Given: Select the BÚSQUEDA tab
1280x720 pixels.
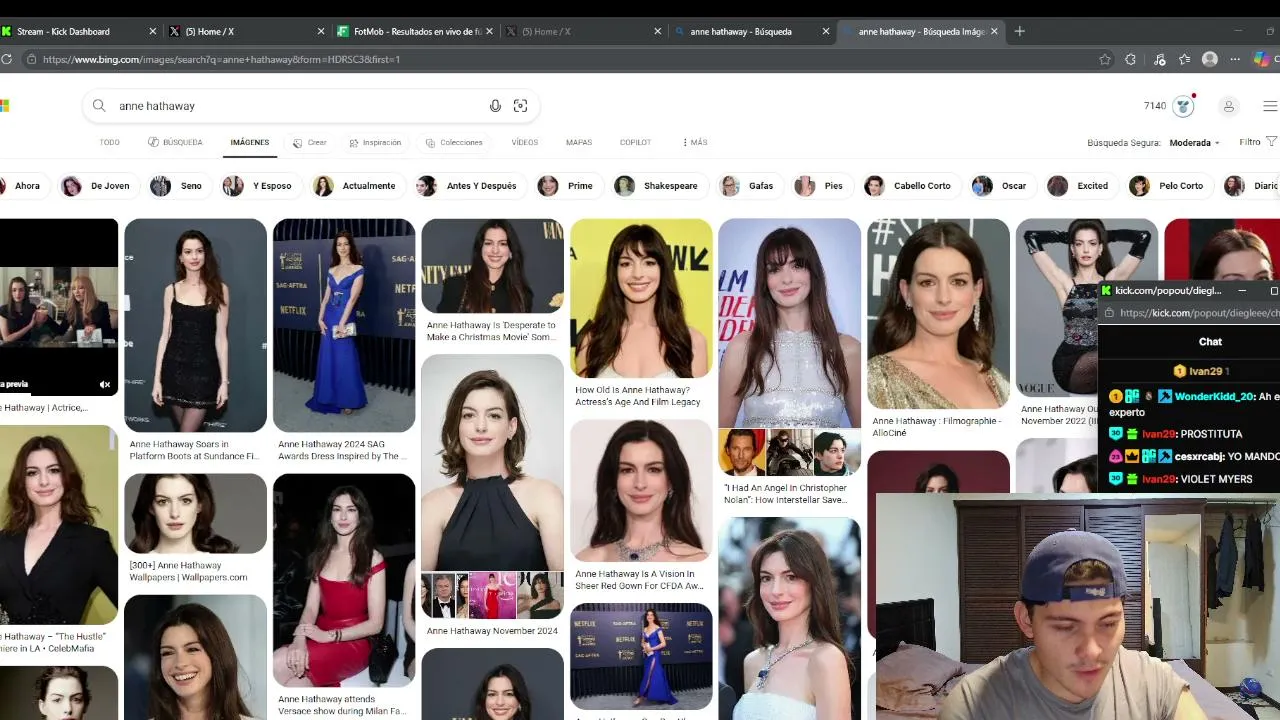Looking at the screenshot, I should pos(175,142).
